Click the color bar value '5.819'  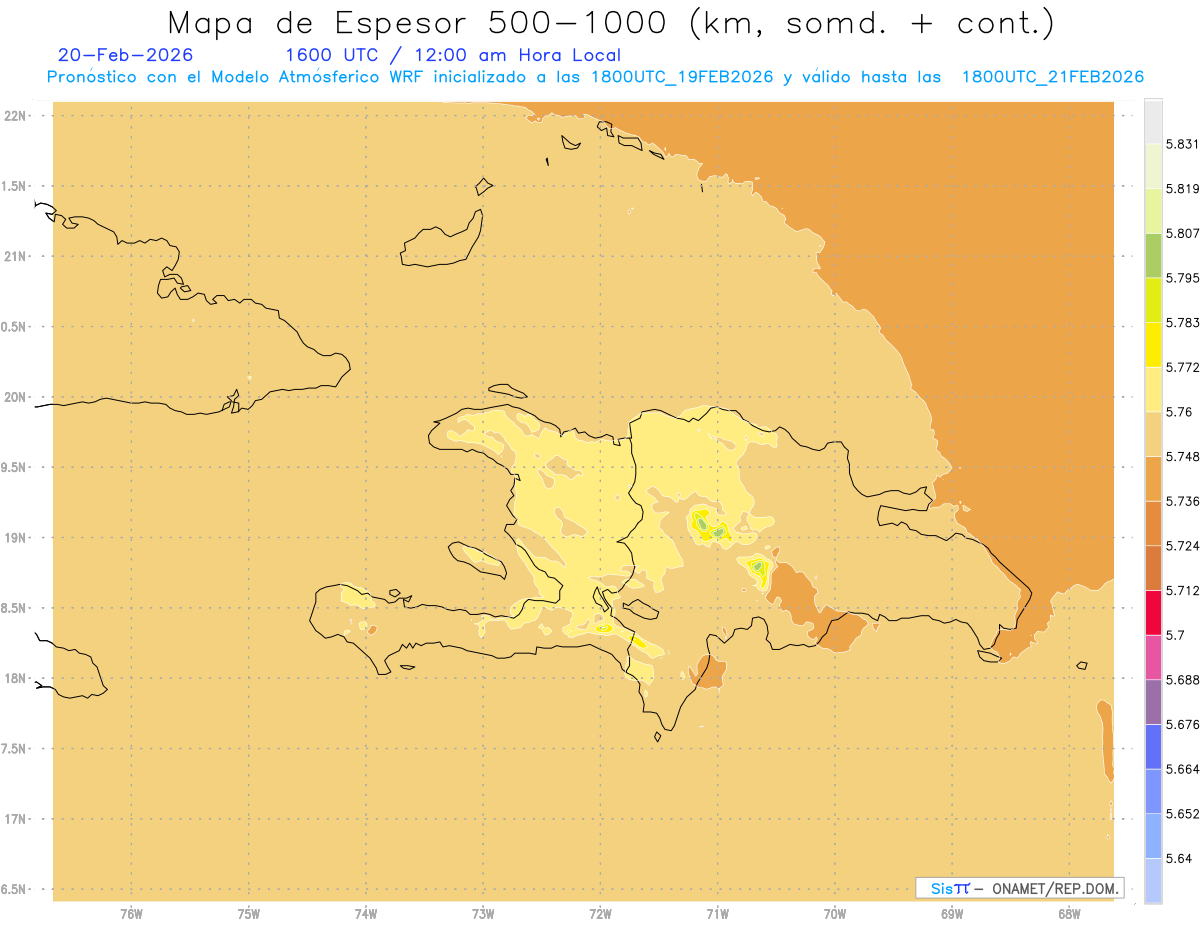pyautogui.click(x=1184, y=189)
